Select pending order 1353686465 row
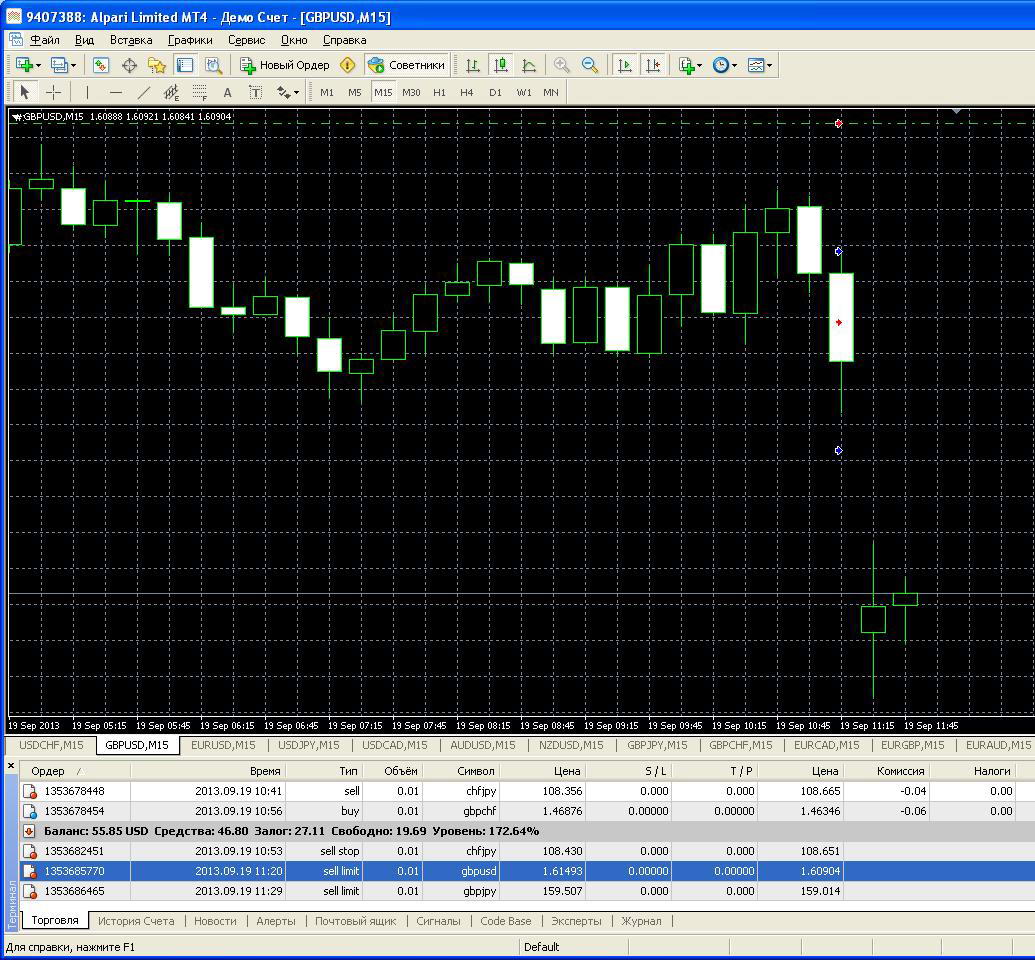This screenshot has width=1035, height=960. (526, 891)
